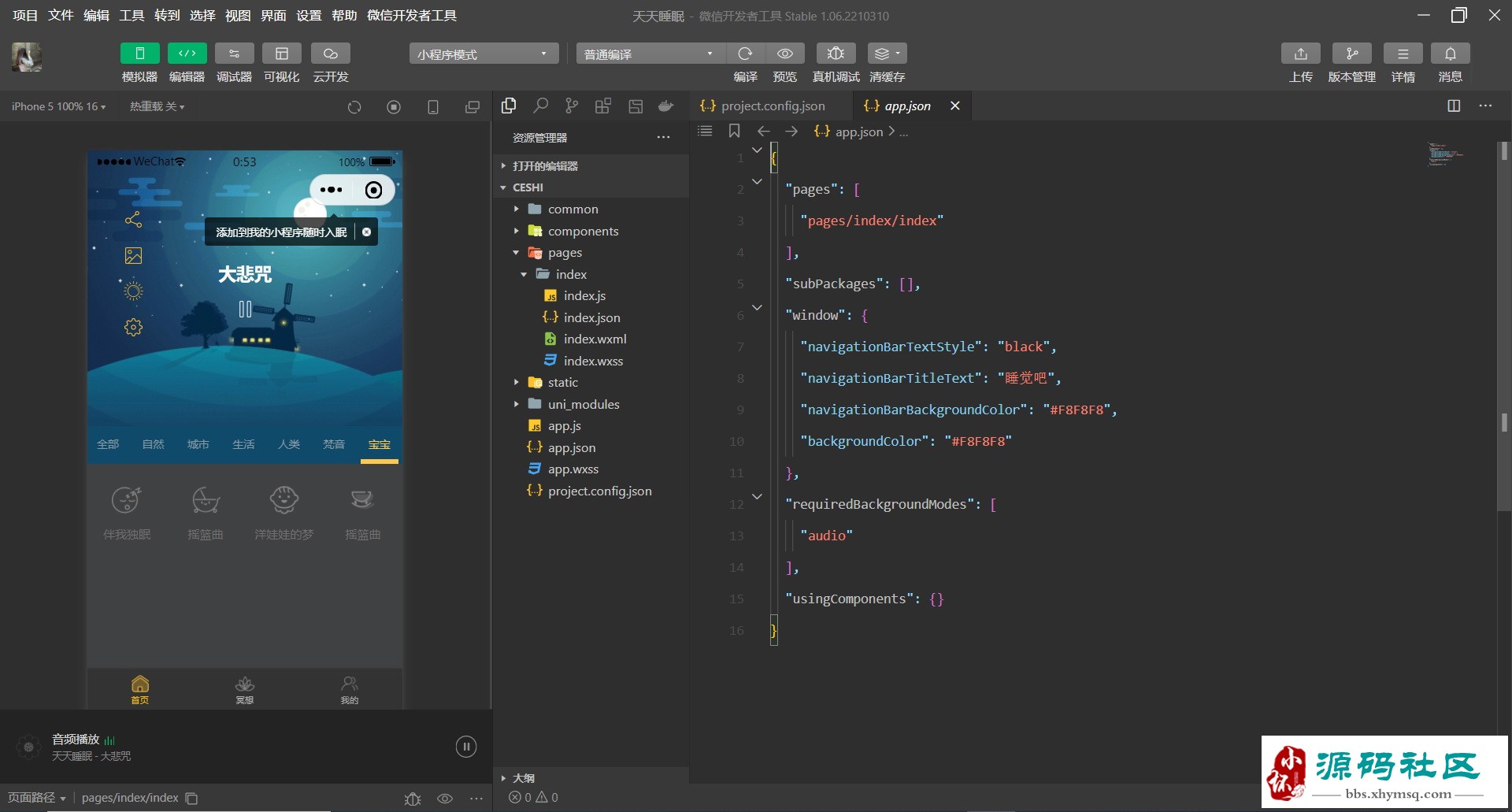Expand the 打开的编辑器 section
Screen dimensions: 1512x812
tap(591, 165)
